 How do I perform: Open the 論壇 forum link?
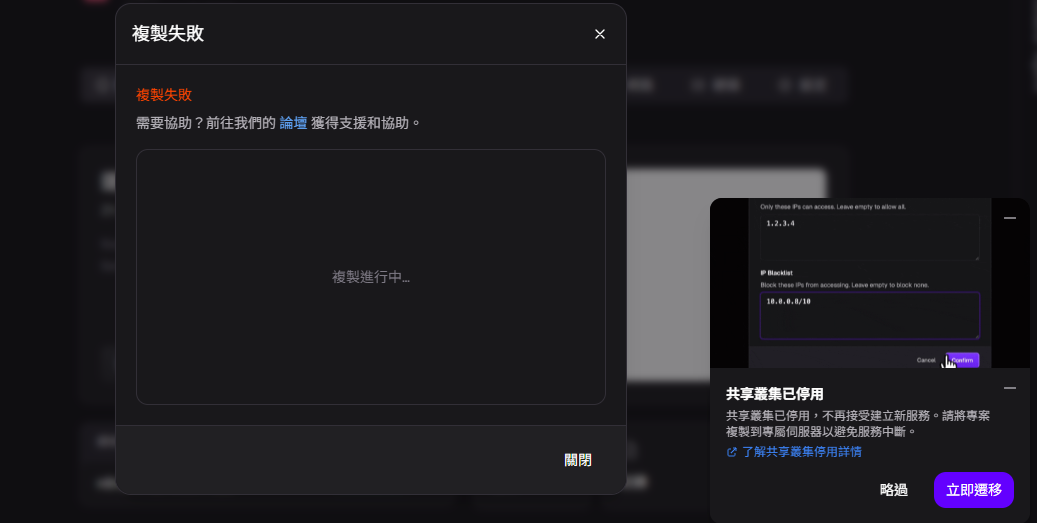point(293,123)
